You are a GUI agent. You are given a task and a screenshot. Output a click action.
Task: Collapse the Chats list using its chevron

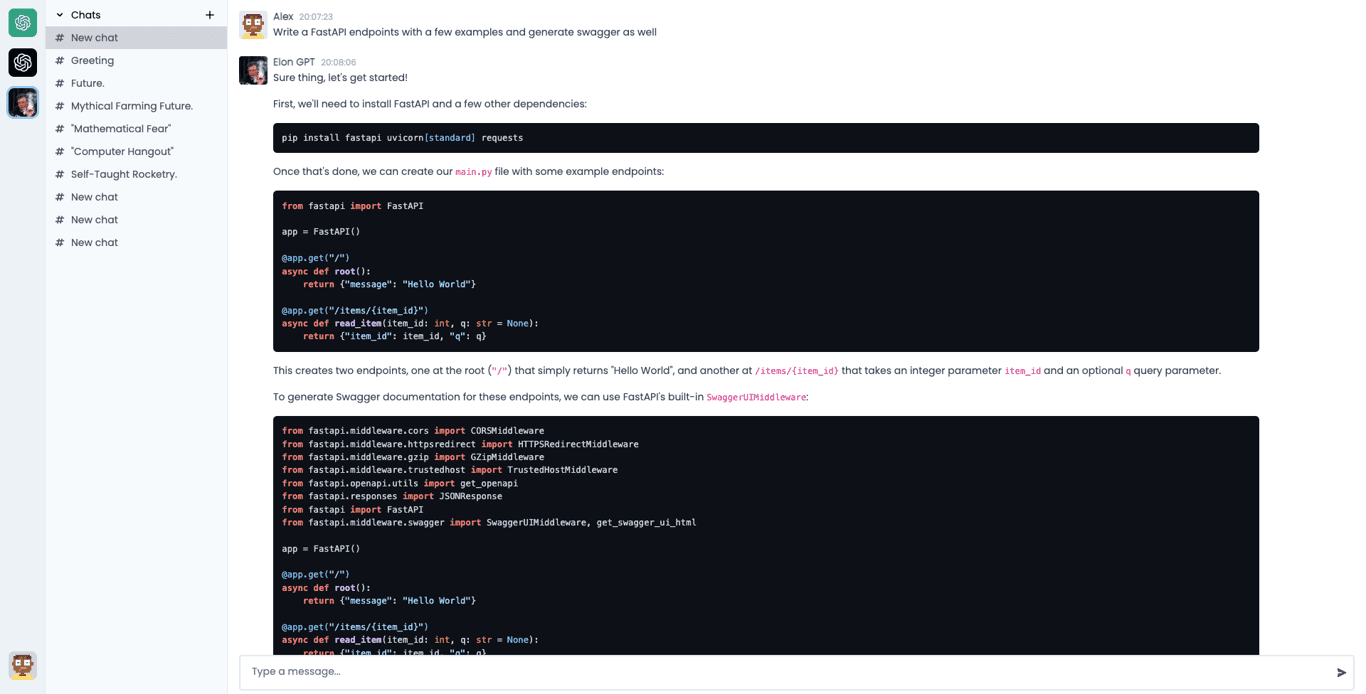tap(59, 14)
